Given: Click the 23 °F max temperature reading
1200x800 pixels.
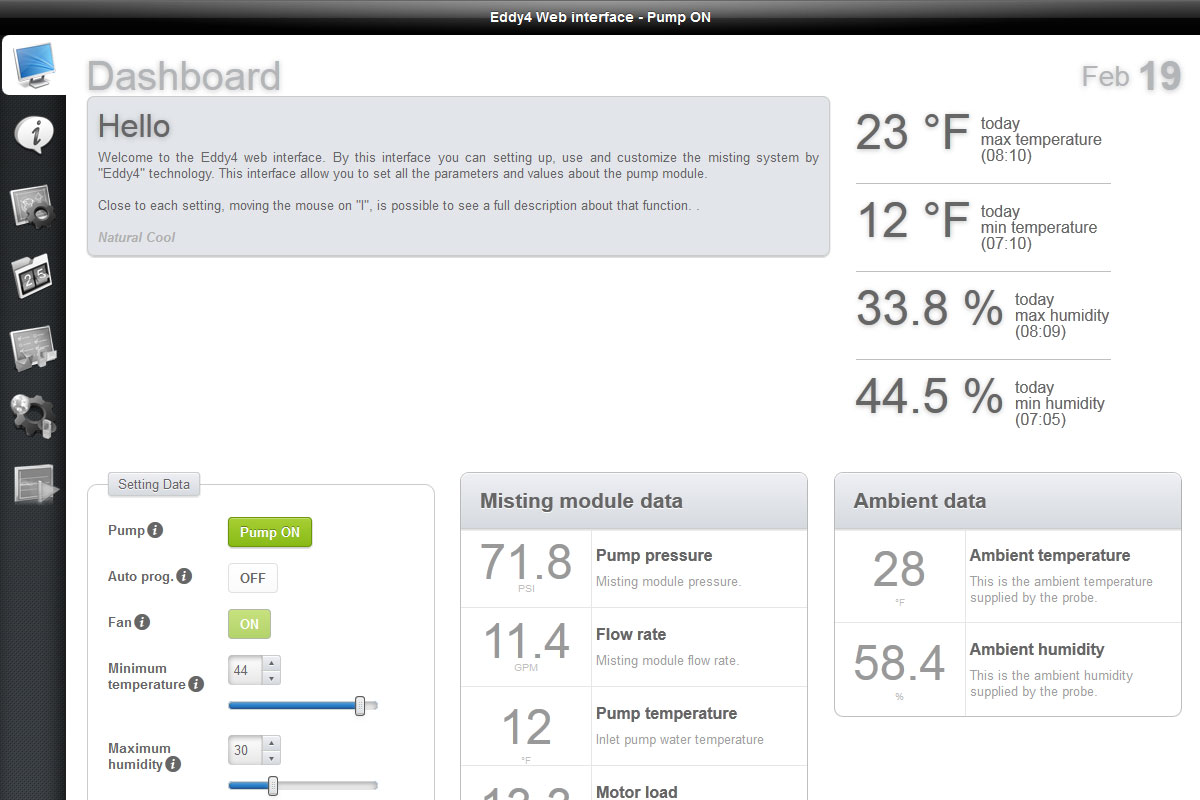Looking at the screenshot, I should 913,132.
